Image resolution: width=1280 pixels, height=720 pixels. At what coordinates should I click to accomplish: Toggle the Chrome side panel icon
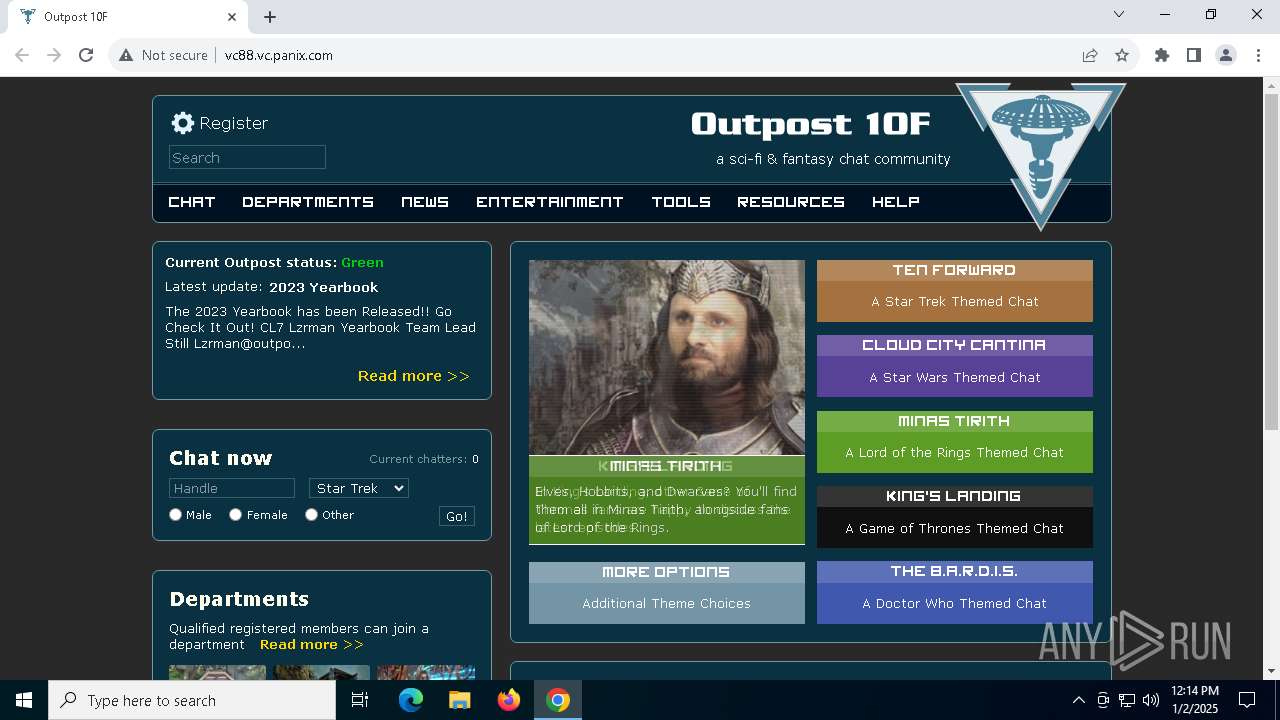click(x=1194, y=55)
